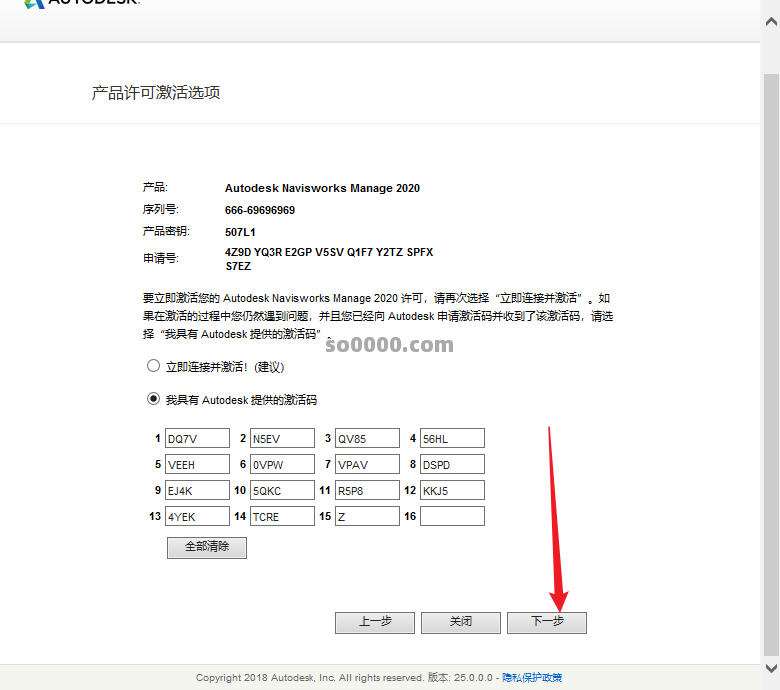The width and height of the screenshot is (780, 690).
Task: Click activation code field 6 containing 0VPW
Action: click(x=282, y=464)
